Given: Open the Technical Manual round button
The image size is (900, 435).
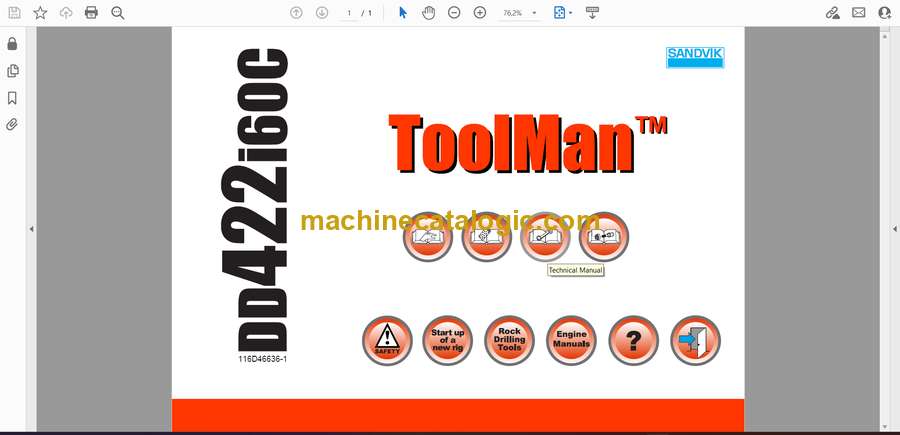Looking at the screenshot, I should (545, 237).
